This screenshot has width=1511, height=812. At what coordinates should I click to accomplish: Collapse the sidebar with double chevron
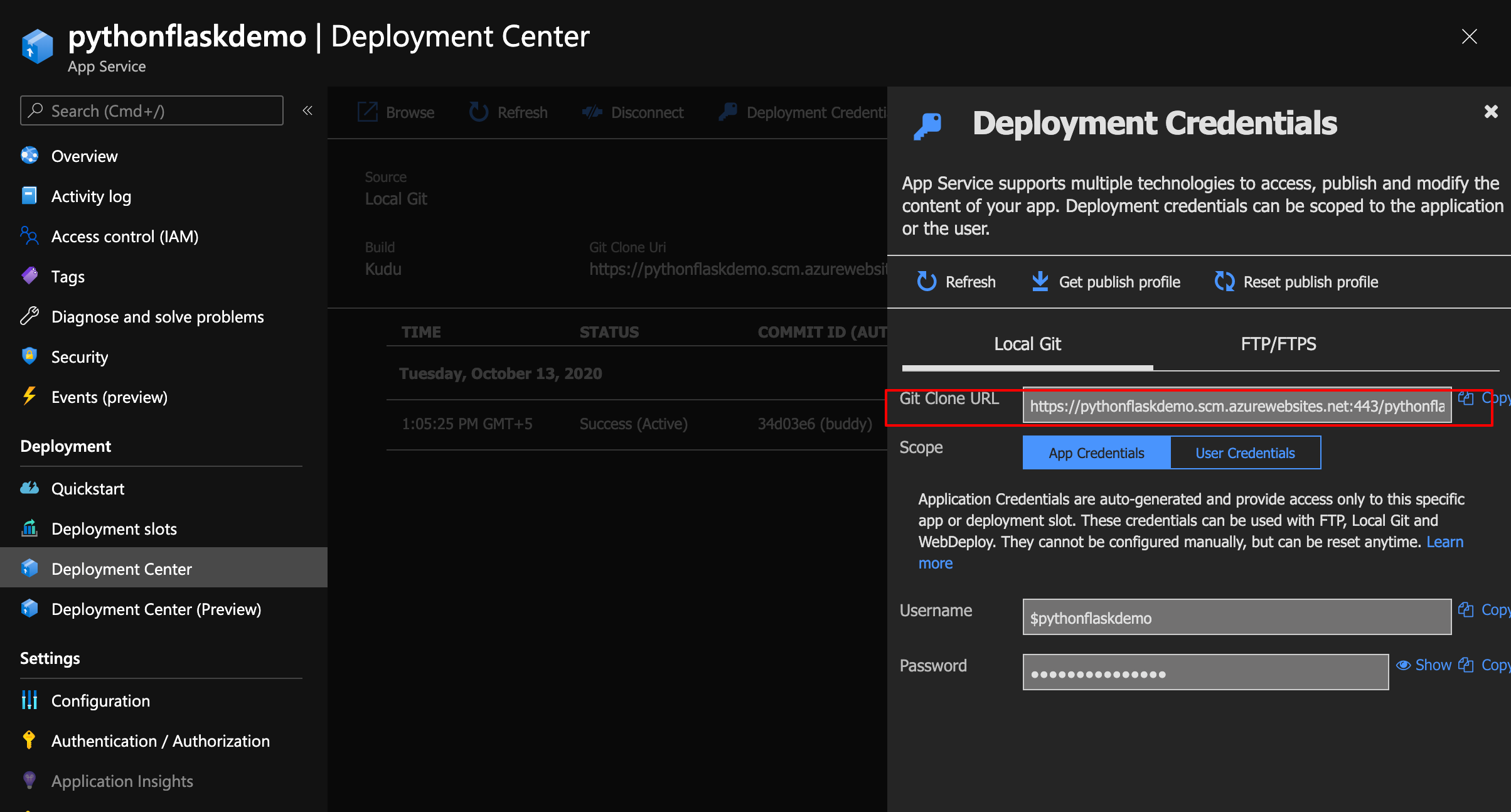pos(307,111)
